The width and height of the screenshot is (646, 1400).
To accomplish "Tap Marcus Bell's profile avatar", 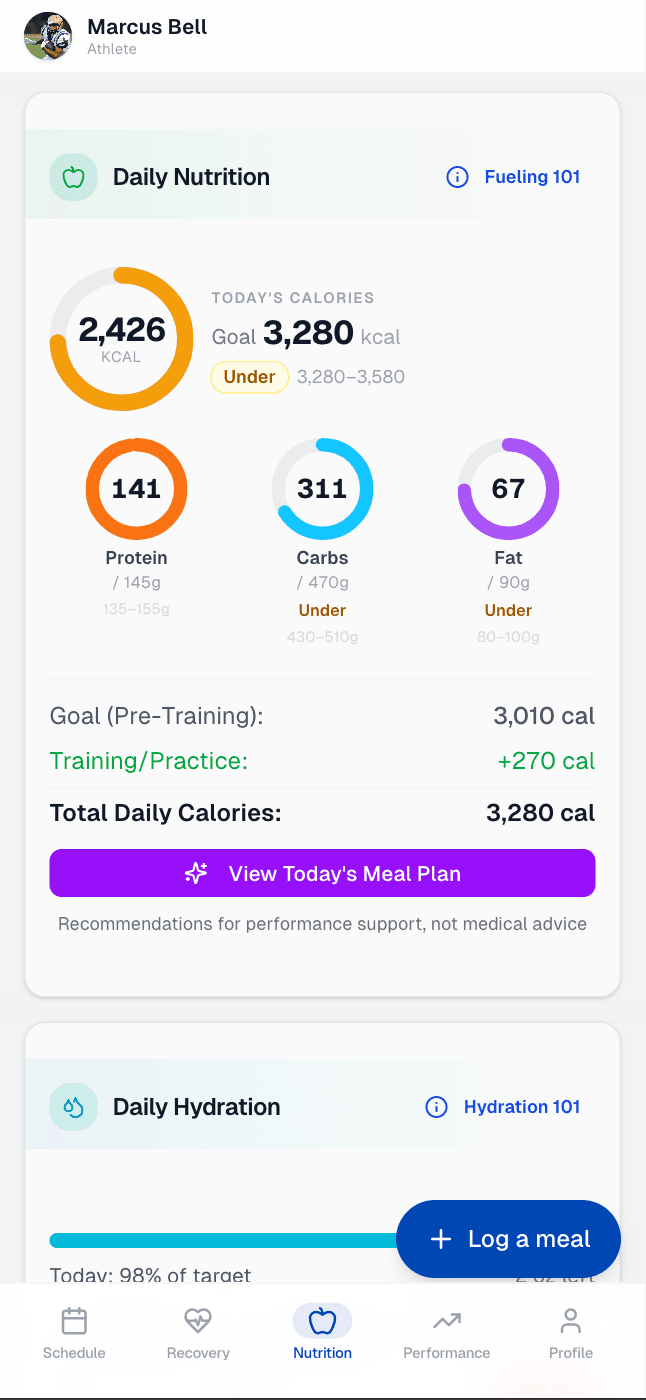I will tap(47, 37).
